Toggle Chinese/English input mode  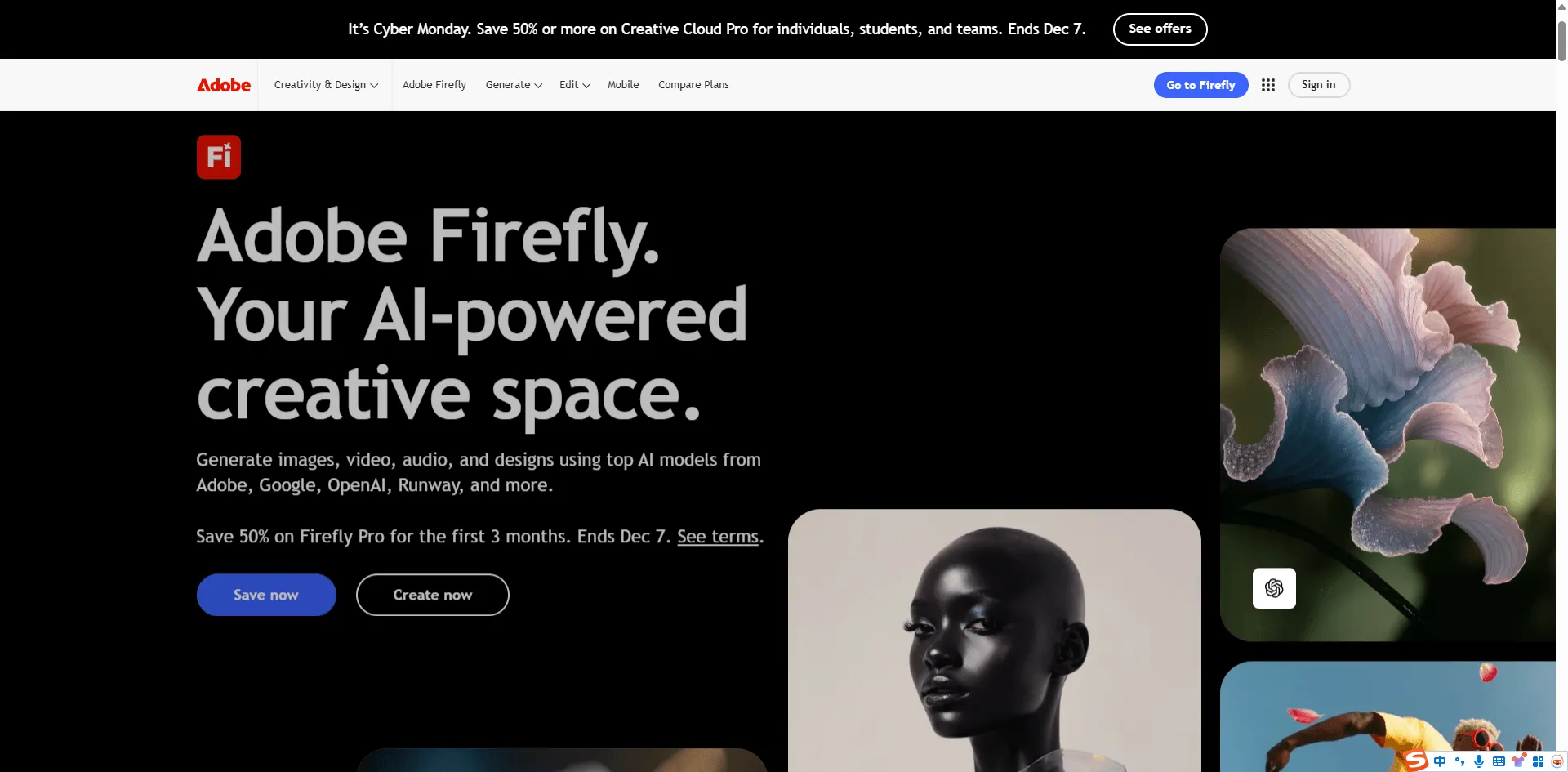pyautogui.click(x=1440, y=761)
